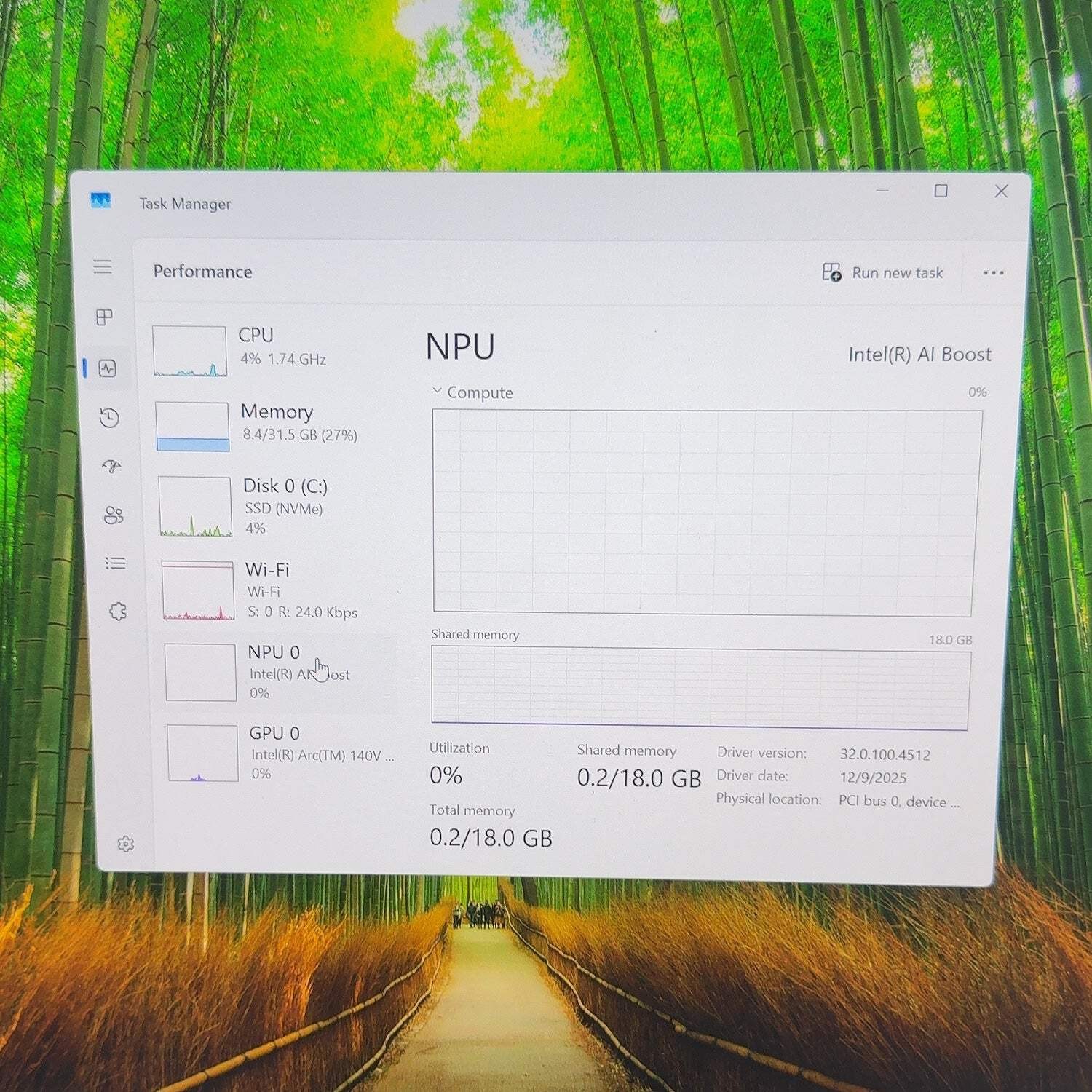Click Intel(R) Arc(TM) 140V label
This screenshot has height=1092, width=1092.
click(x=323, y=756)
